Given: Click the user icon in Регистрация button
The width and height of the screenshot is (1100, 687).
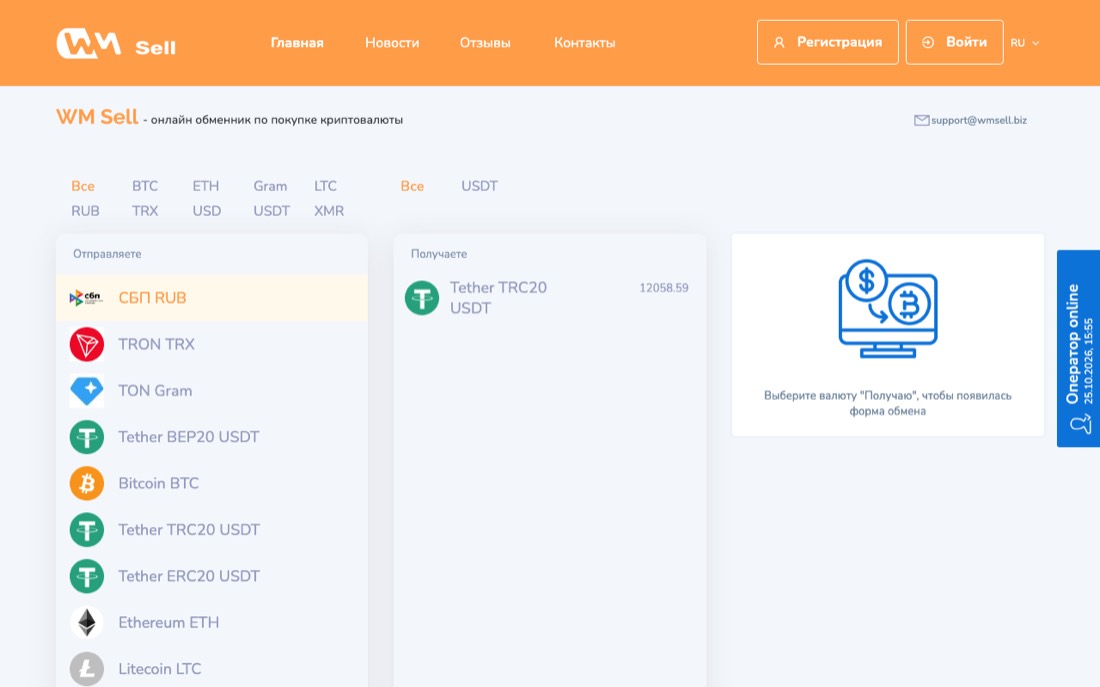Looking at the screenshot, I should [x=779, y=43].
